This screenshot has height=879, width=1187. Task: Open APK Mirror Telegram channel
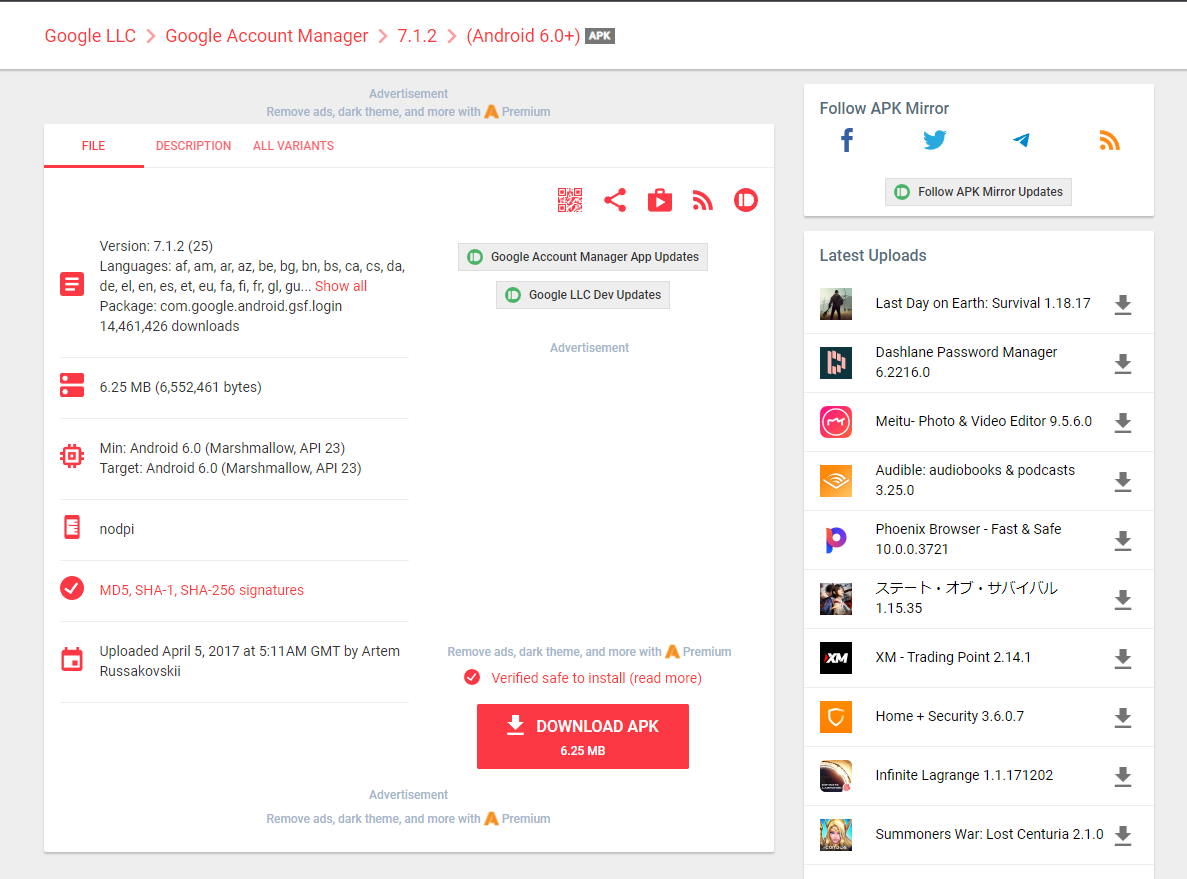pos(1021,140)
